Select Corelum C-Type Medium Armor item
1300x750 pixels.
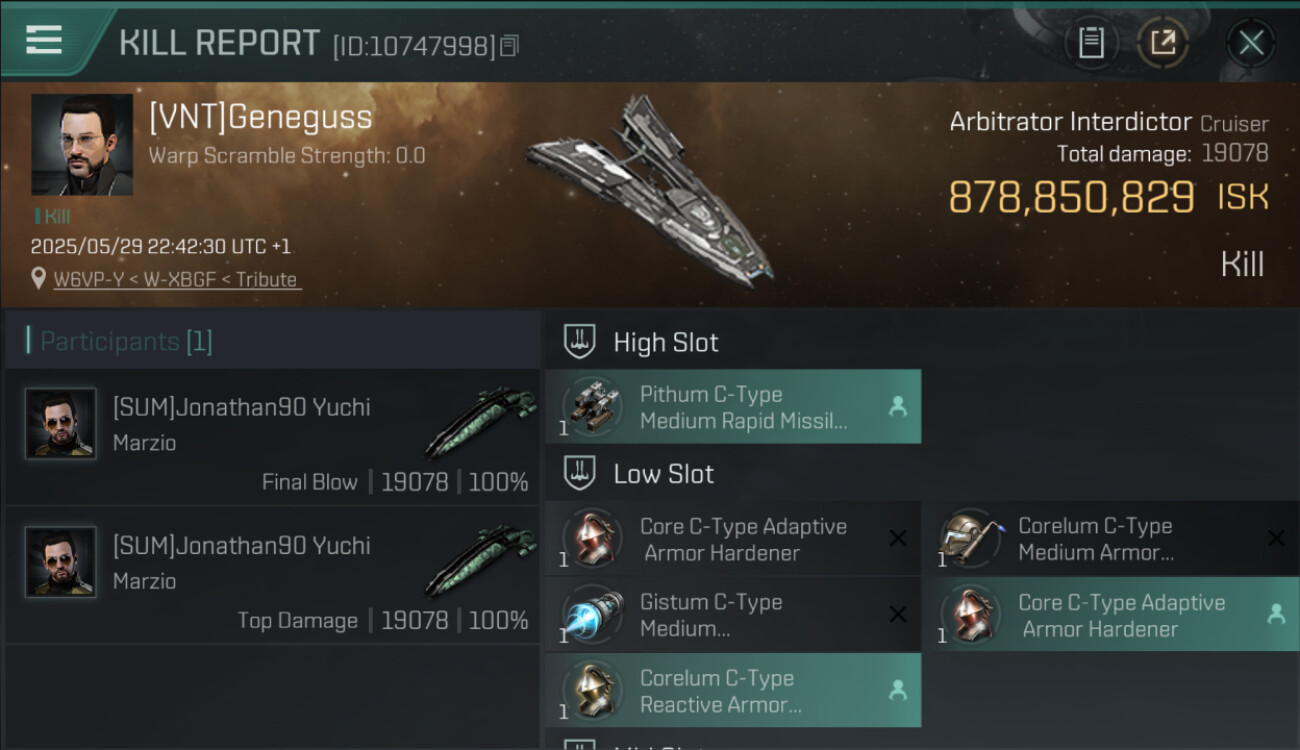click(x=1111, y=539)
